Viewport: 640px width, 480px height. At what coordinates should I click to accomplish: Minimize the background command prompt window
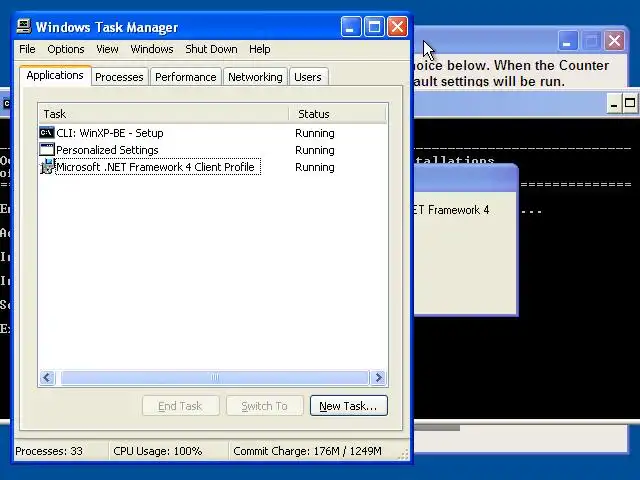(x=613, y=104)
